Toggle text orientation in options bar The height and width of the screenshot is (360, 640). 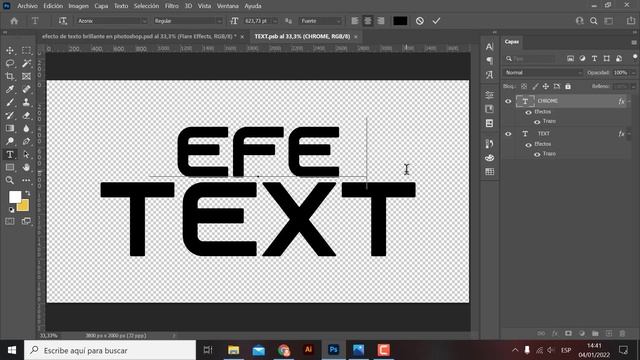[62, 21]
